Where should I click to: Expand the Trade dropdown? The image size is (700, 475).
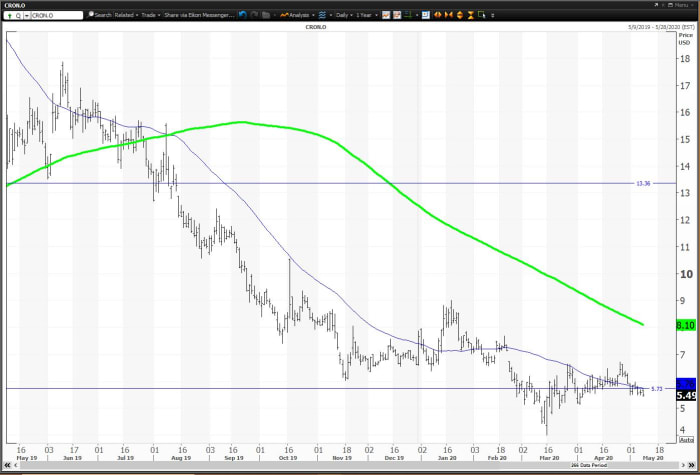point(151,15)
